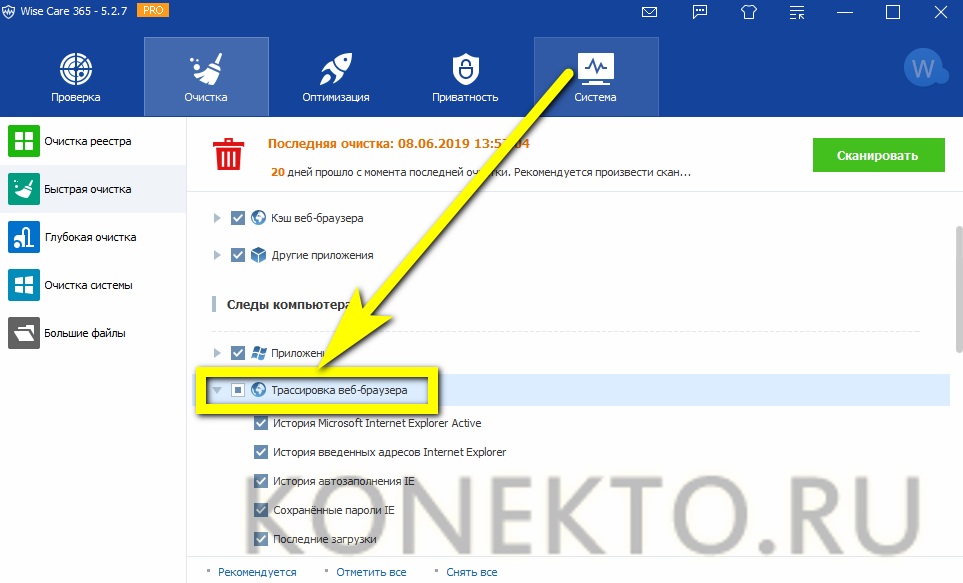Screen dimensions: 963x583
Task: Click the Кэш веб-браузера label
Action: tap(317, 218)
